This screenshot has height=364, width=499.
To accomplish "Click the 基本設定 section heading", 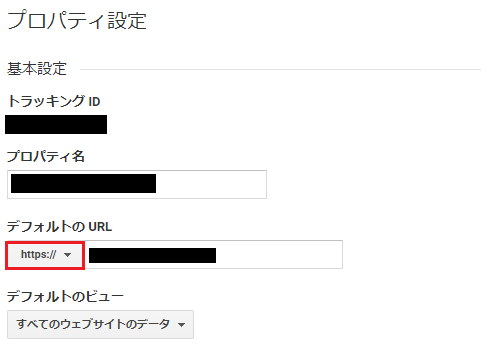I will pyautogui.click(x=37, y=69).
